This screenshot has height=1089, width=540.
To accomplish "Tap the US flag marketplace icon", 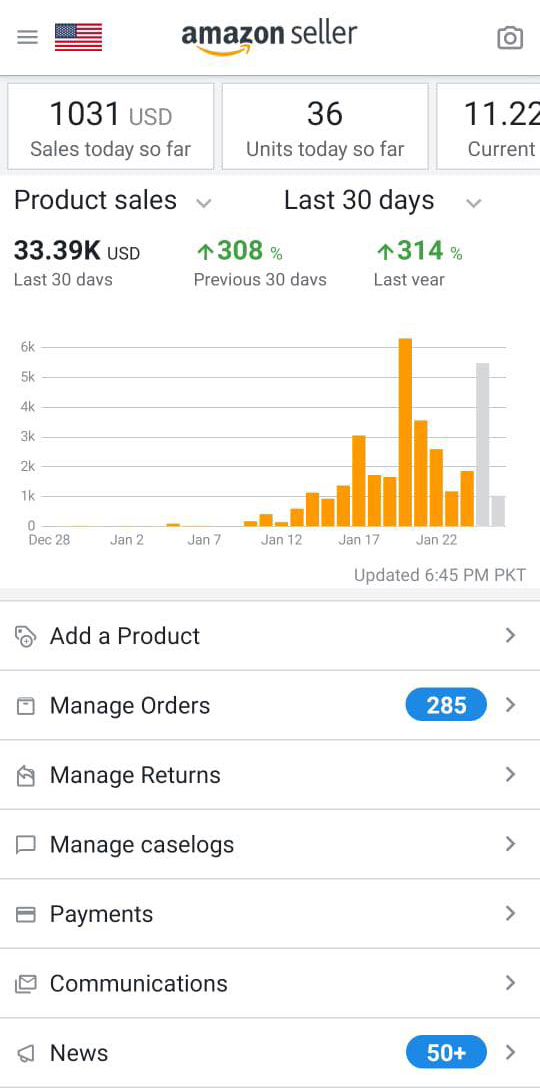I will tap(78, 38).
